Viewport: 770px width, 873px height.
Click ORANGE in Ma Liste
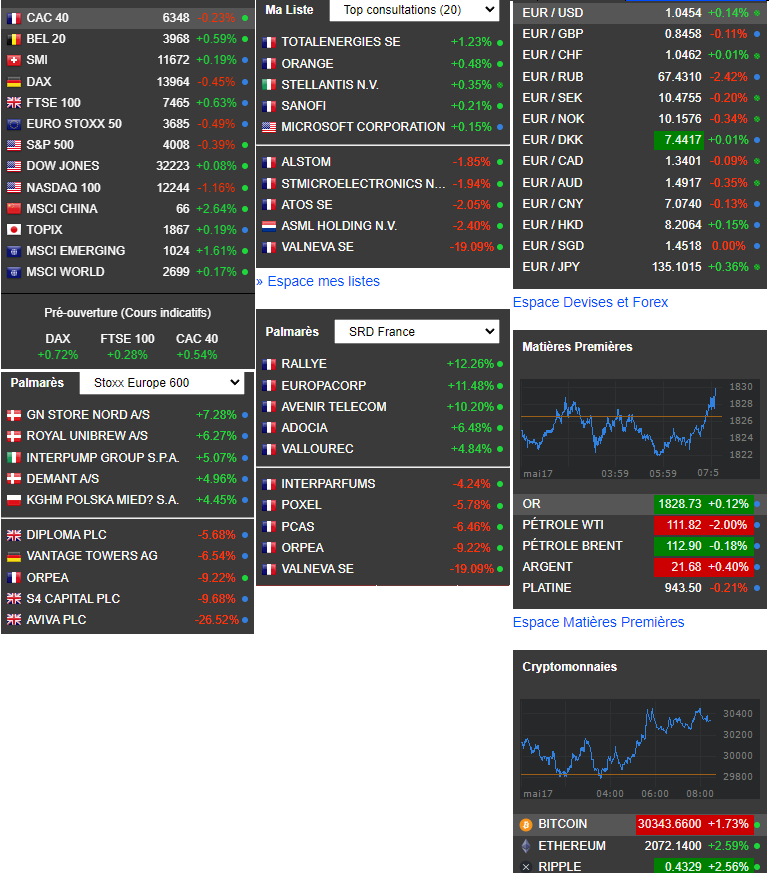[307, 64]
